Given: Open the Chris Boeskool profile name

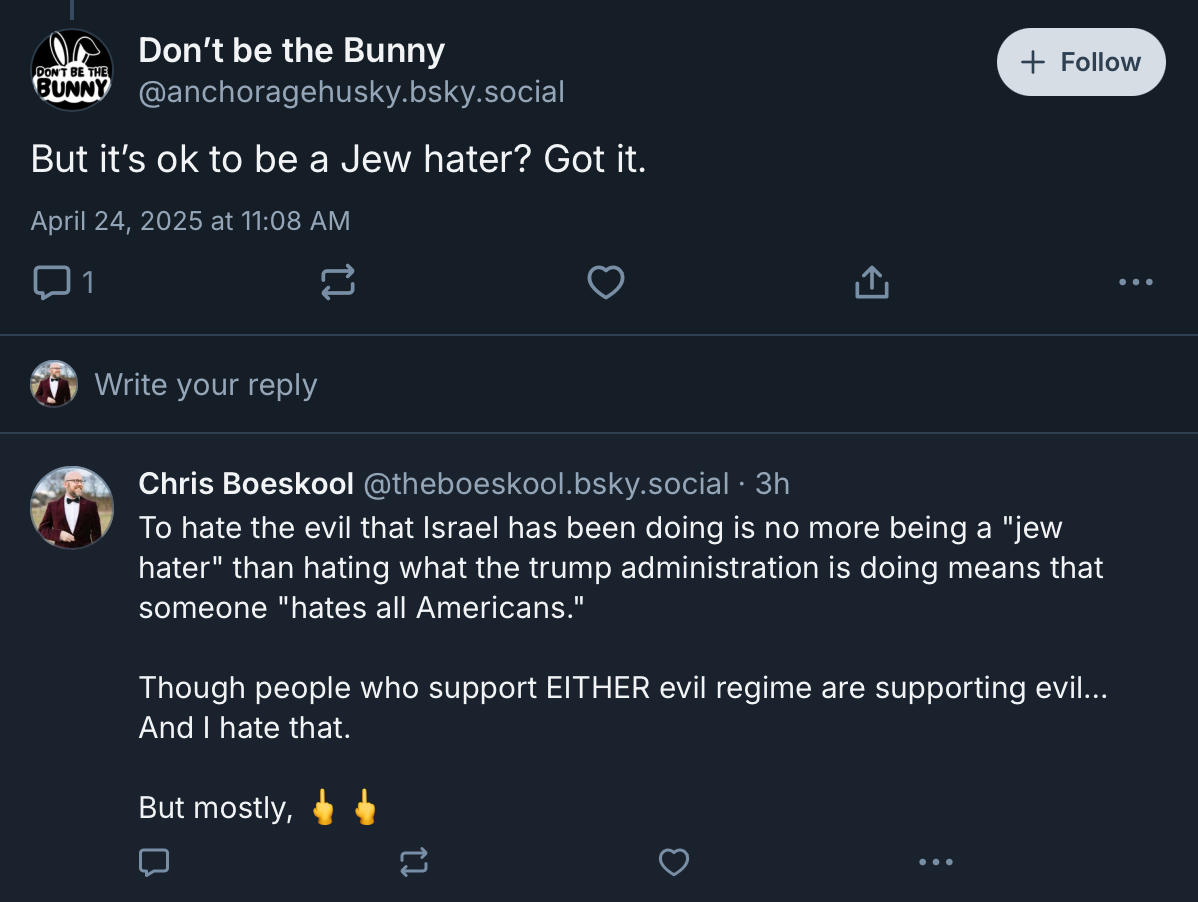Looking at the screenshot, I should pyautogui.click(x=246, y=484).
